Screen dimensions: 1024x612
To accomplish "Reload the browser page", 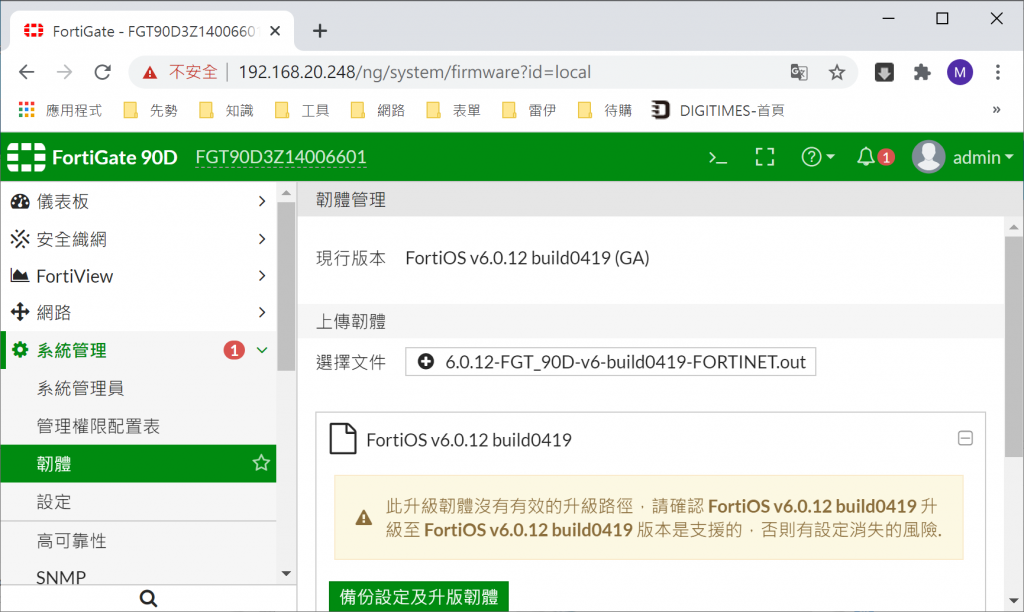I will [x=103, y=72].
